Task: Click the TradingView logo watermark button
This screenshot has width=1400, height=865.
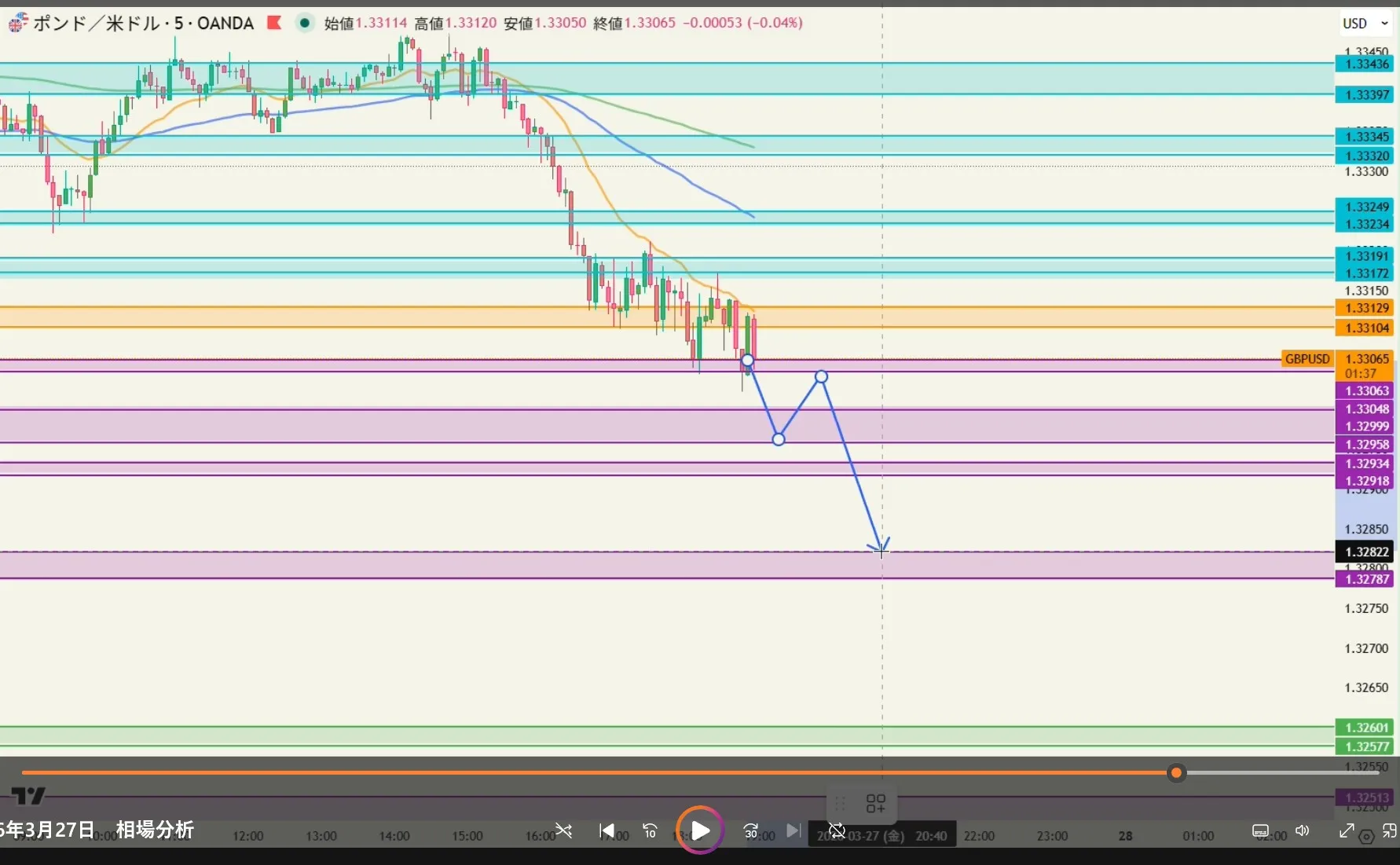Action: (x=28, y=796)
